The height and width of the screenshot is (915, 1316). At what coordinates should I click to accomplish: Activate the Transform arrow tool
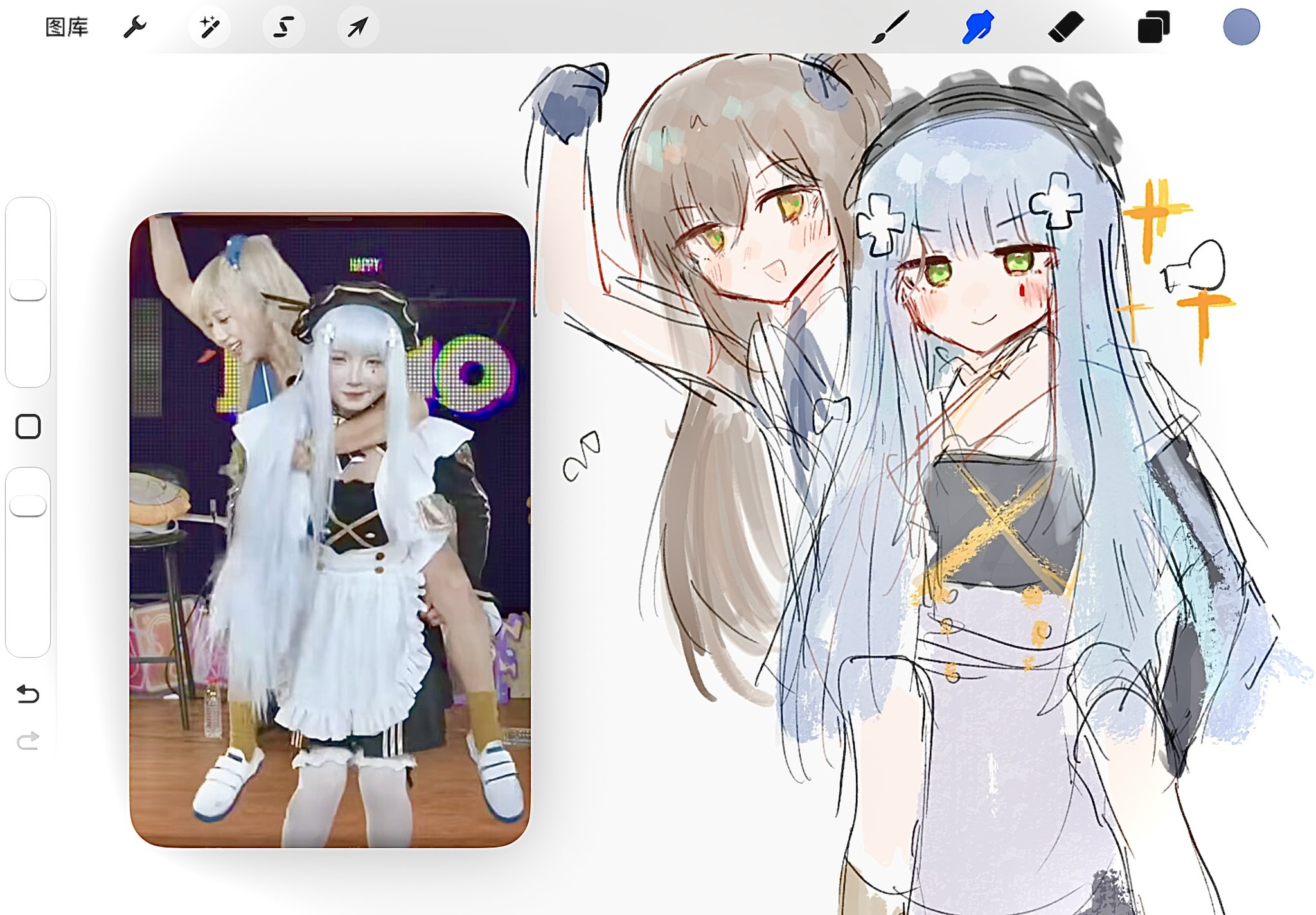click(x=358, y=27)
